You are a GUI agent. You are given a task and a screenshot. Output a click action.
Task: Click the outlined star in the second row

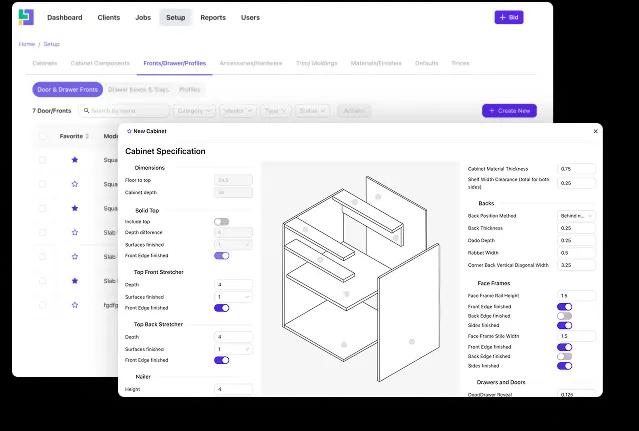coord(74,184)
